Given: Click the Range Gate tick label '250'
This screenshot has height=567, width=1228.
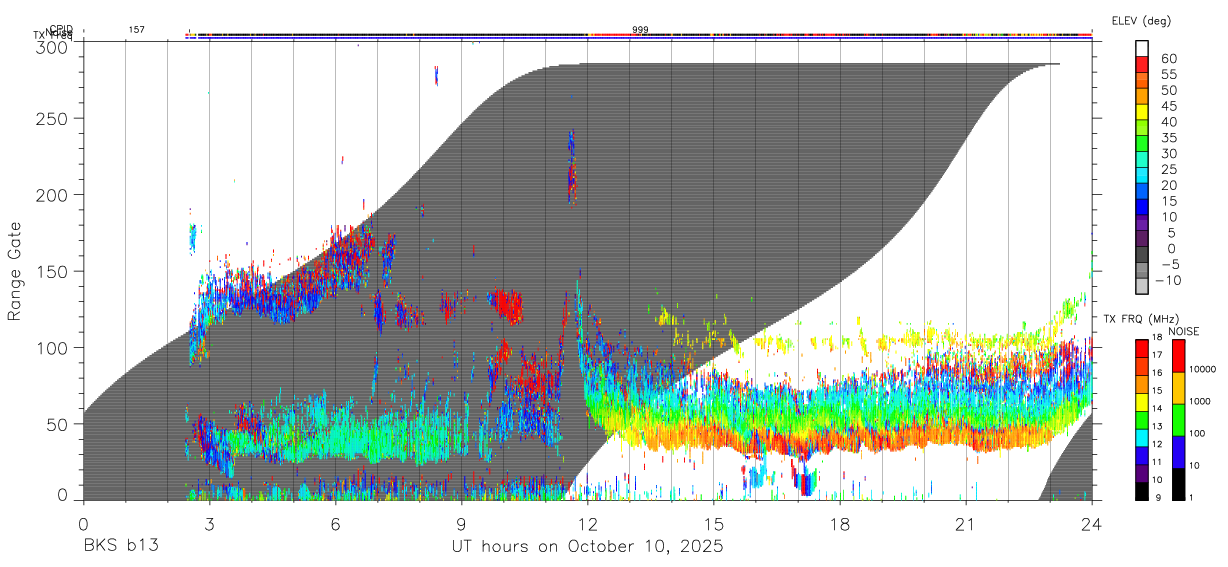Looking at the screenshot, I should point(52,118).
